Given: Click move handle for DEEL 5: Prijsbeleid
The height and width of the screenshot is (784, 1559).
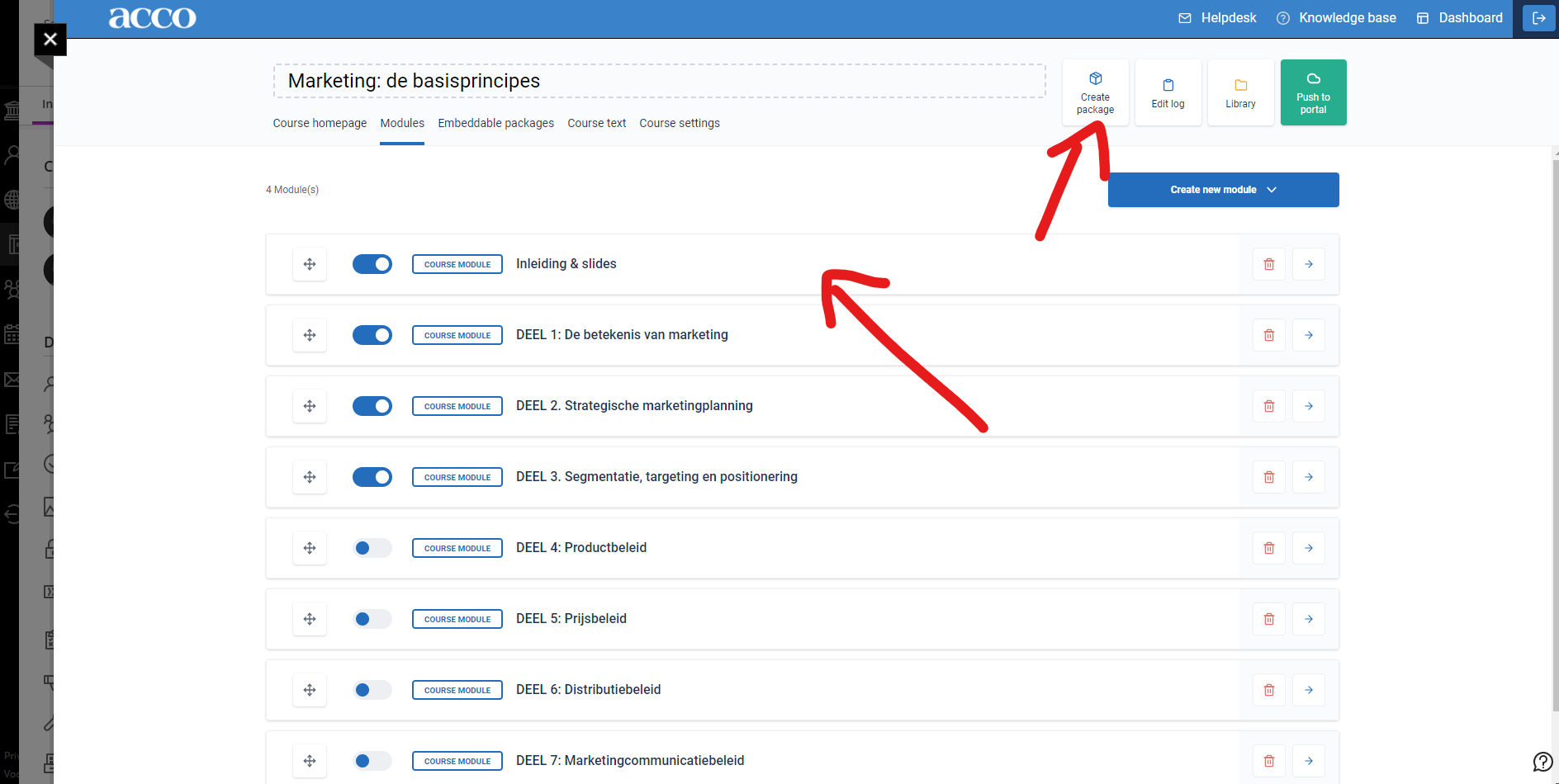Looking at the screenshot, I should pyautogui.click(x=310, y=619).
